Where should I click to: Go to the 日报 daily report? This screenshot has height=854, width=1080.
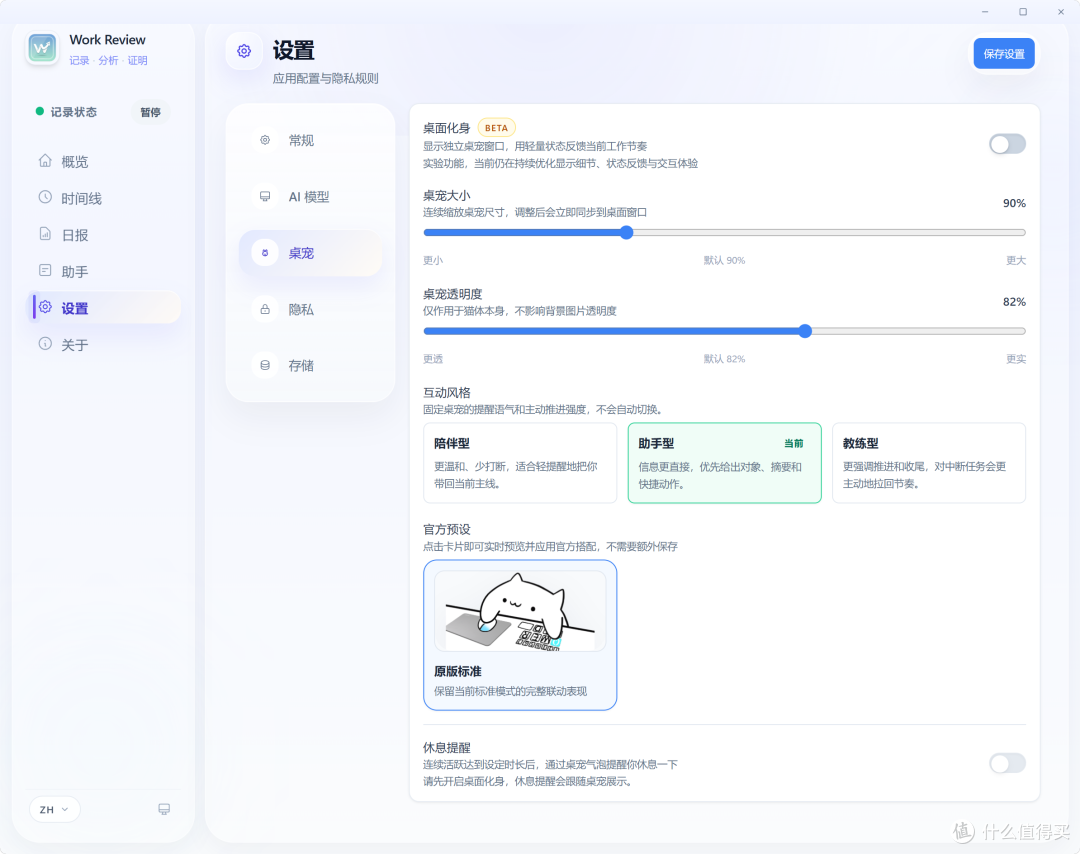(x=103, y=235)
